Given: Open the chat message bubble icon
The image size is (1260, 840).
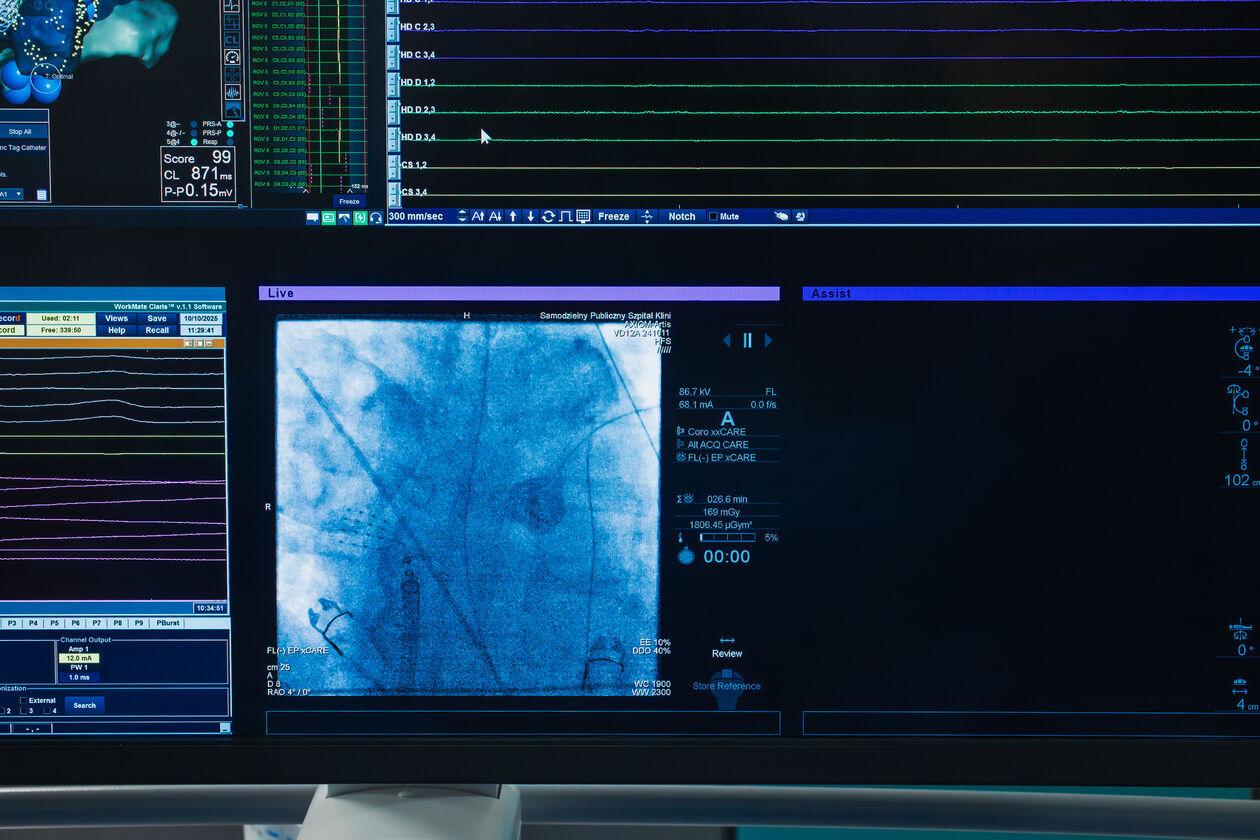Looking at the screenshot, I should point(313,217).
